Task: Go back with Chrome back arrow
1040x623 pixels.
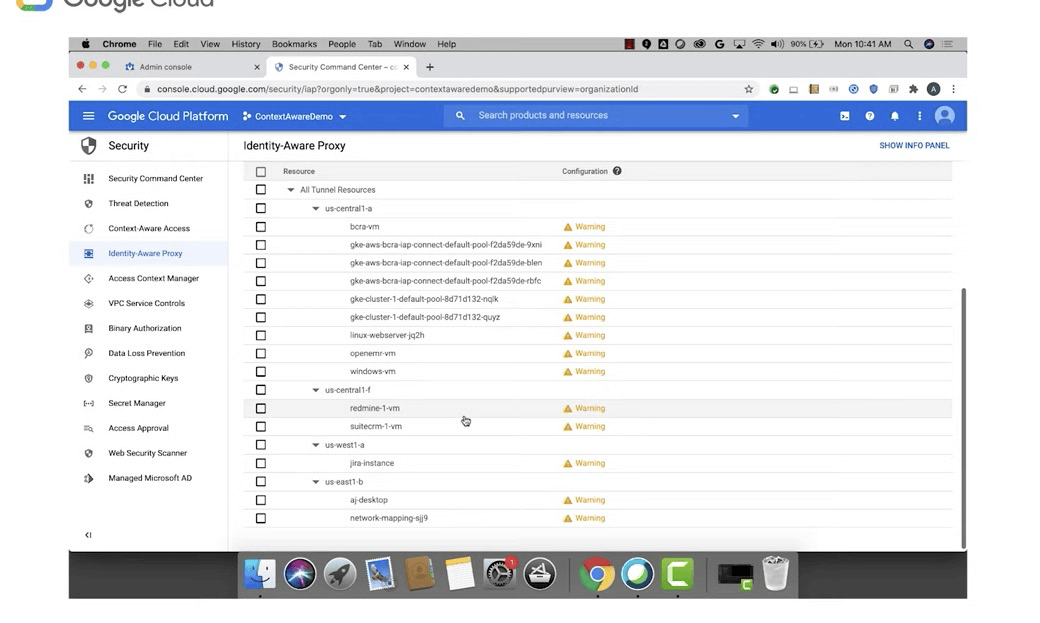Action: click(x=82, y=89)
